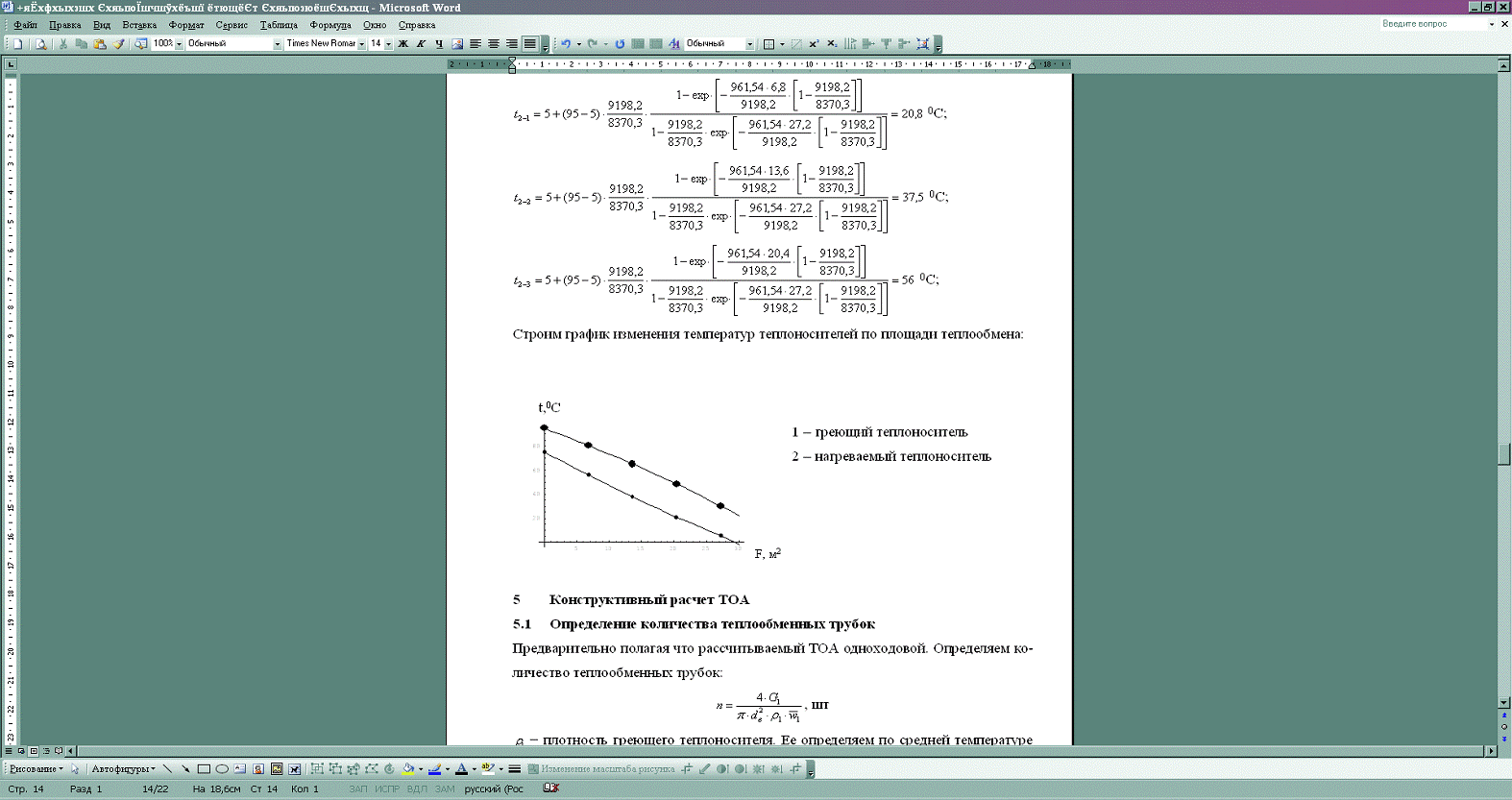Cut selection with the scissors icon

tap(63, 44)
